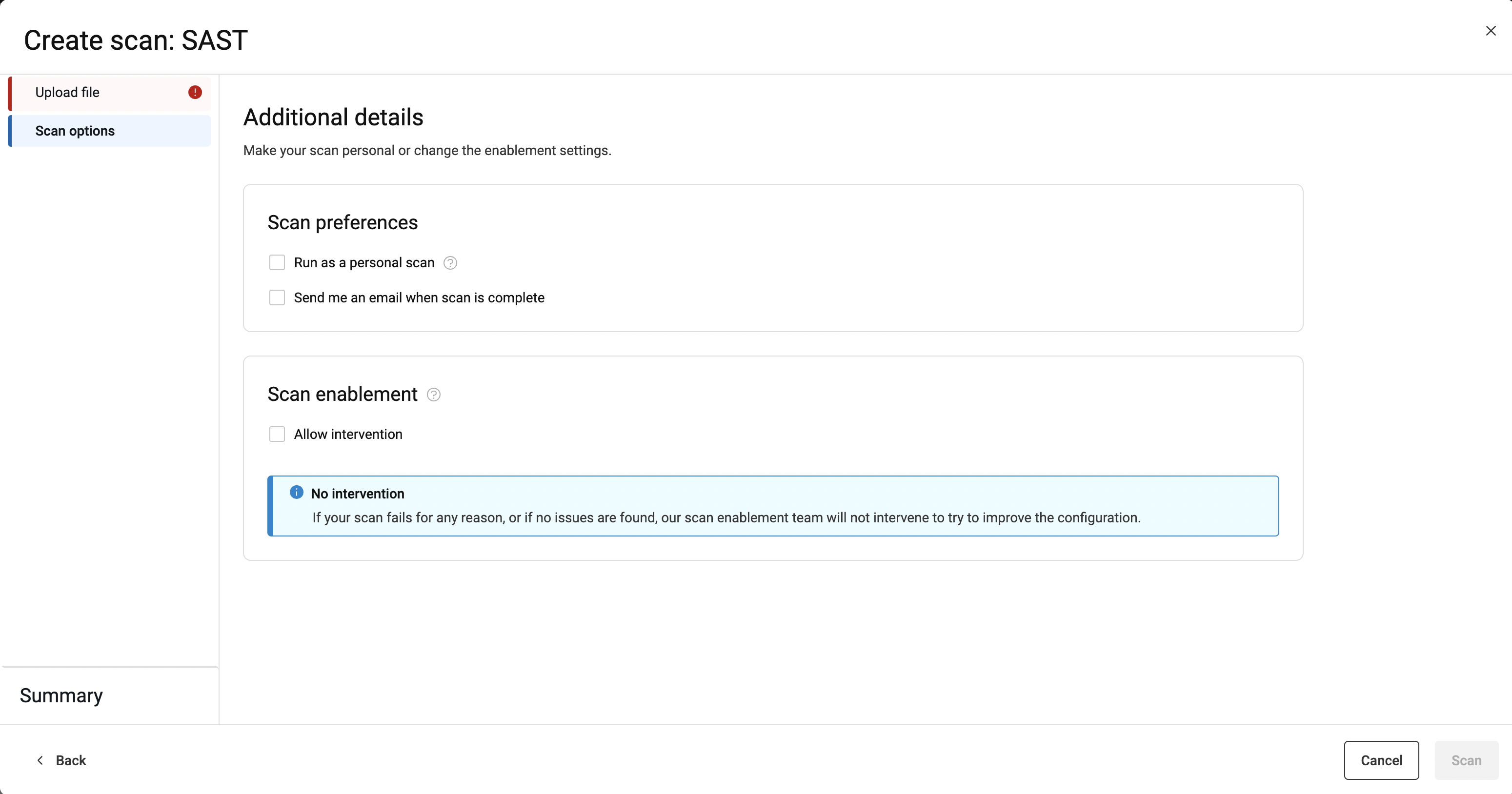Click the red error icon on Upload file
This screenshot has width=1512, height=794.
click(195, 92)
